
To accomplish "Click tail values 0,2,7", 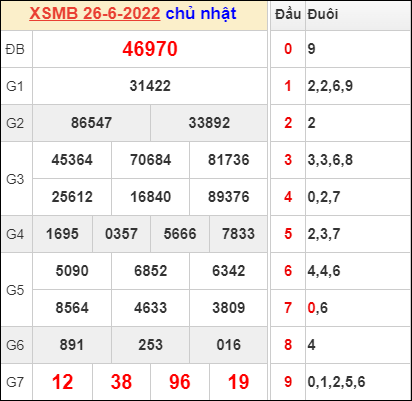I will point(324,197).
